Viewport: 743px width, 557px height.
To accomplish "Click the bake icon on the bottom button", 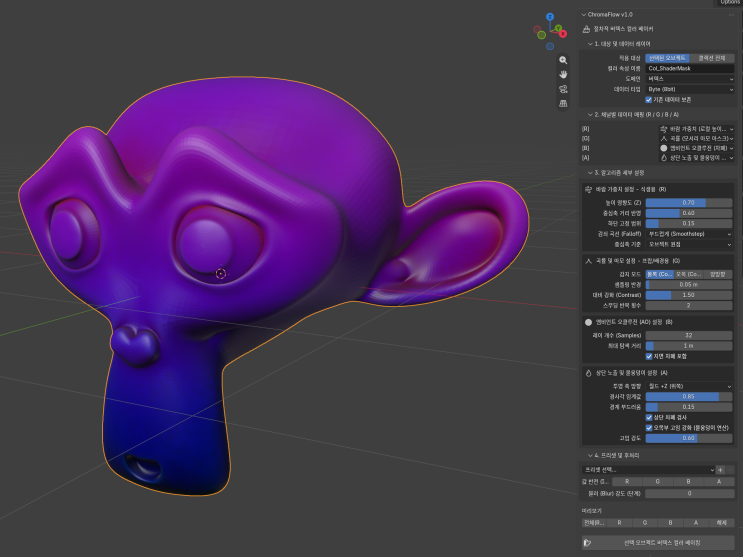I will [587, 542].
